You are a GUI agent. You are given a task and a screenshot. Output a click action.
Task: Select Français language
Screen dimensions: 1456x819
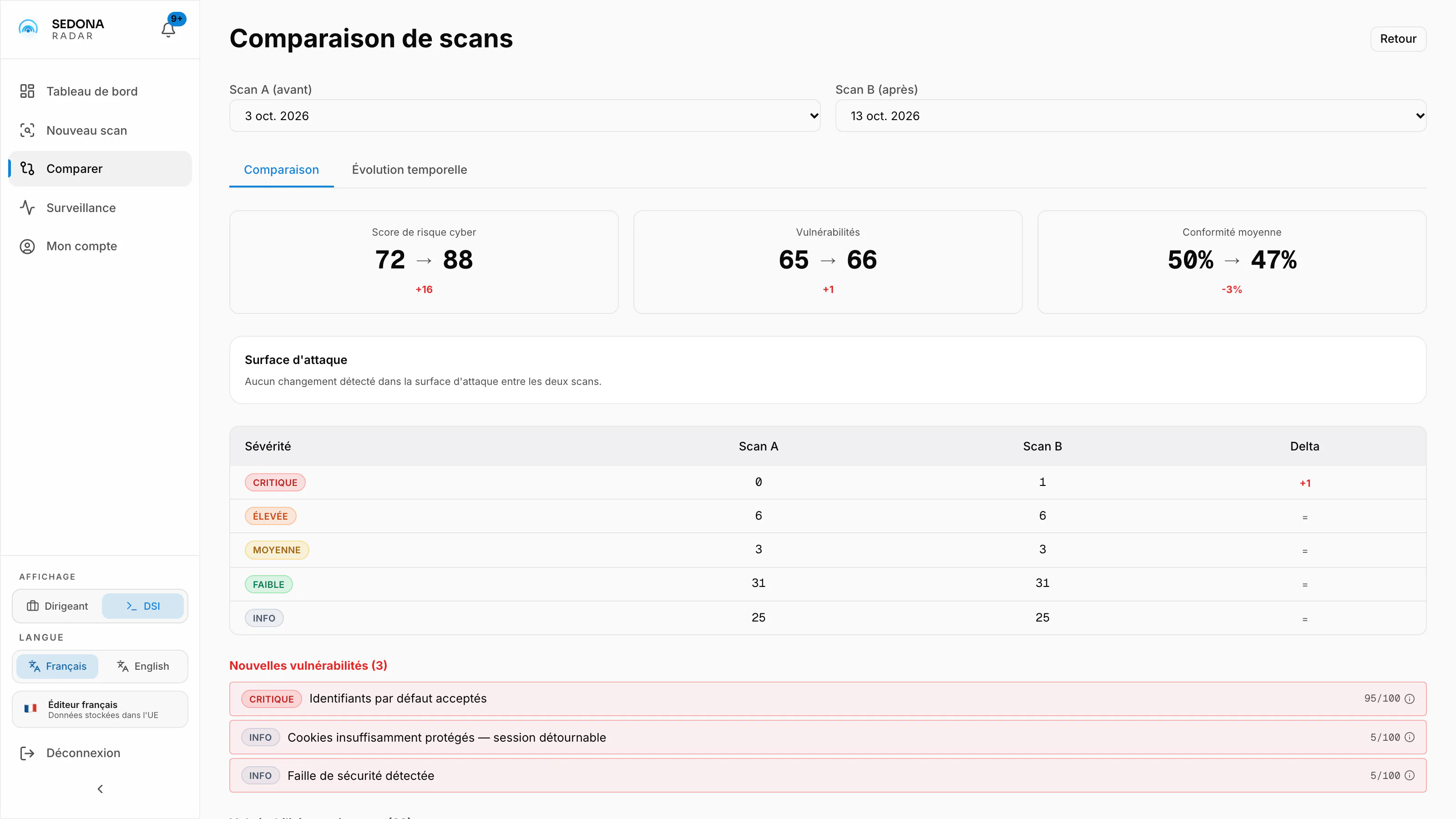click(x=58, y=667)
